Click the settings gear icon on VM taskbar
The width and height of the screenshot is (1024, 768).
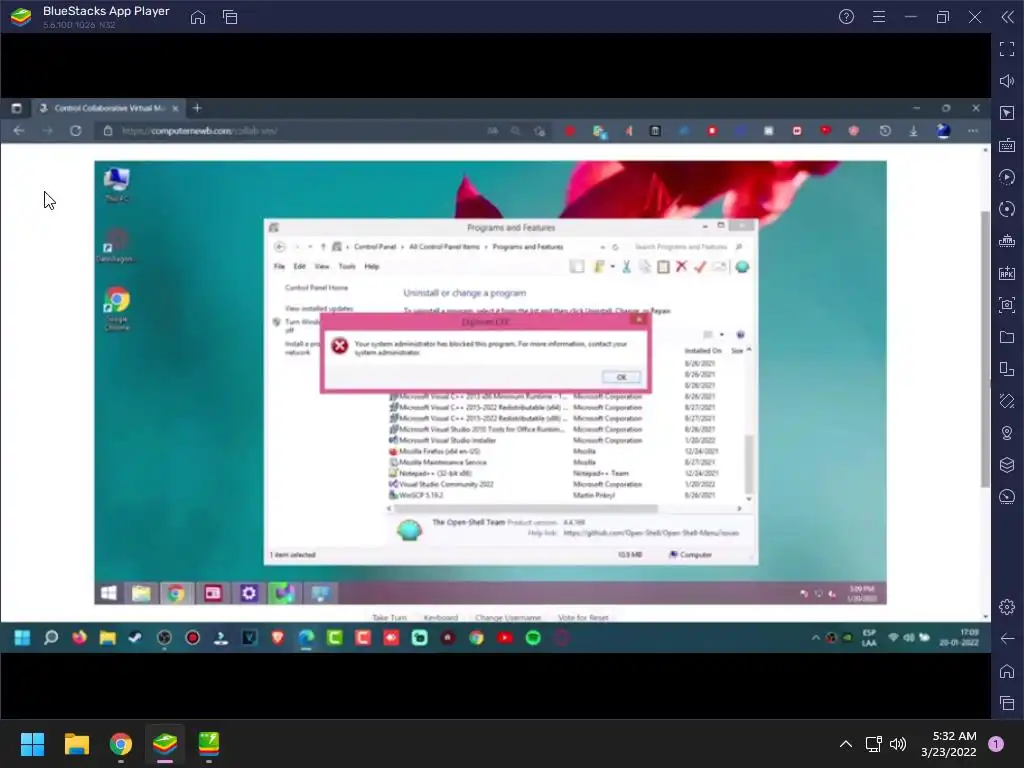tap(249, 593)
